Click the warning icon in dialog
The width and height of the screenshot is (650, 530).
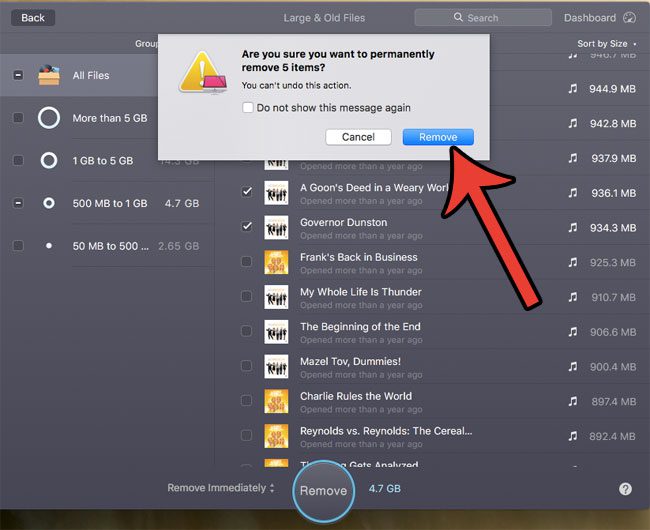coord(203,73)
